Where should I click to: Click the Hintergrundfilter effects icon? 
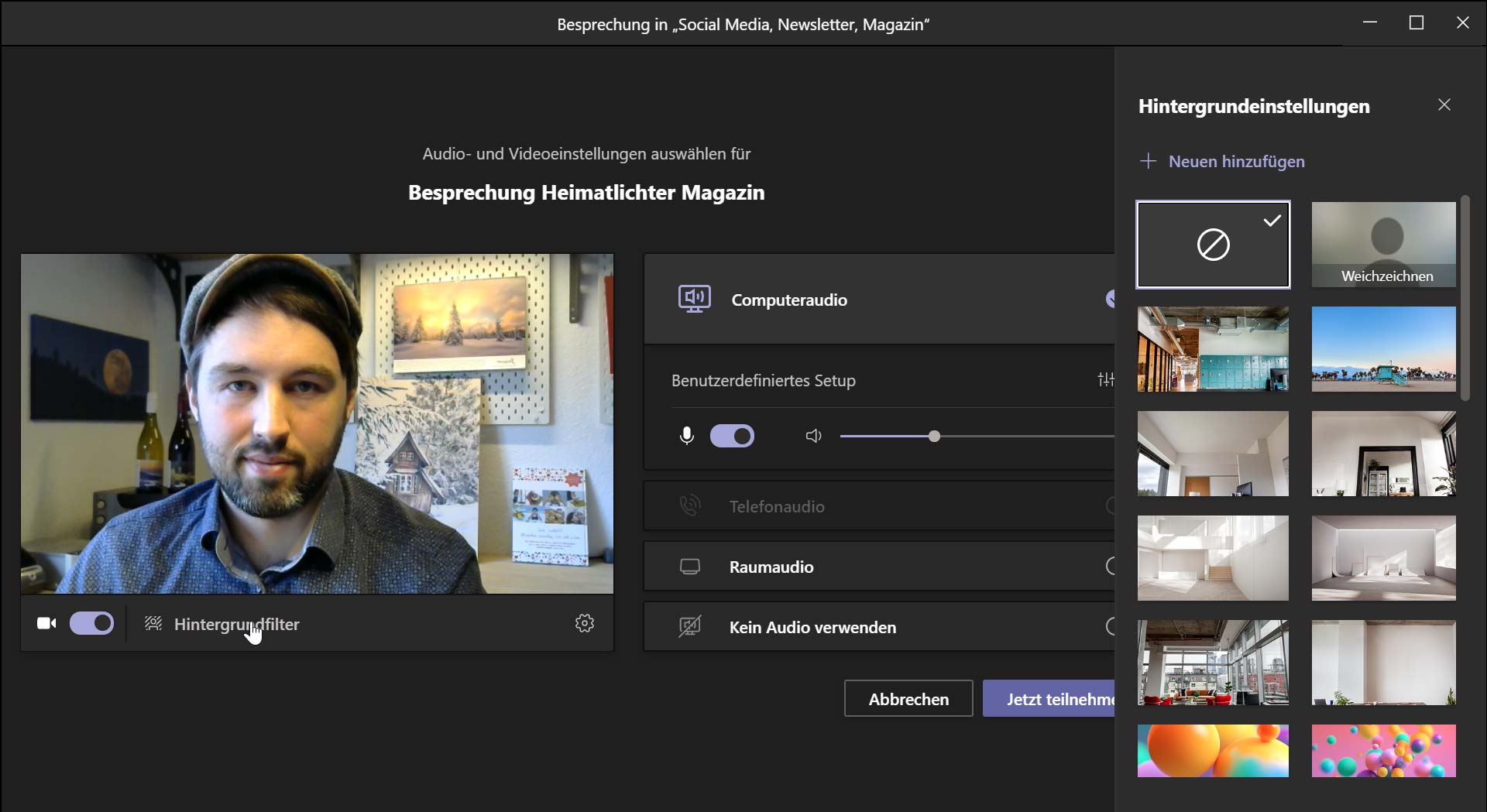click(x=153, y=624)
